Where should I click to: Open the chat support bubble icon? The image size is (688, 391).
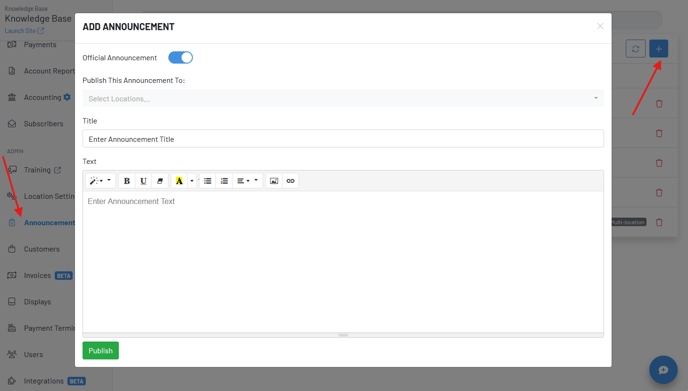[663, 369]
